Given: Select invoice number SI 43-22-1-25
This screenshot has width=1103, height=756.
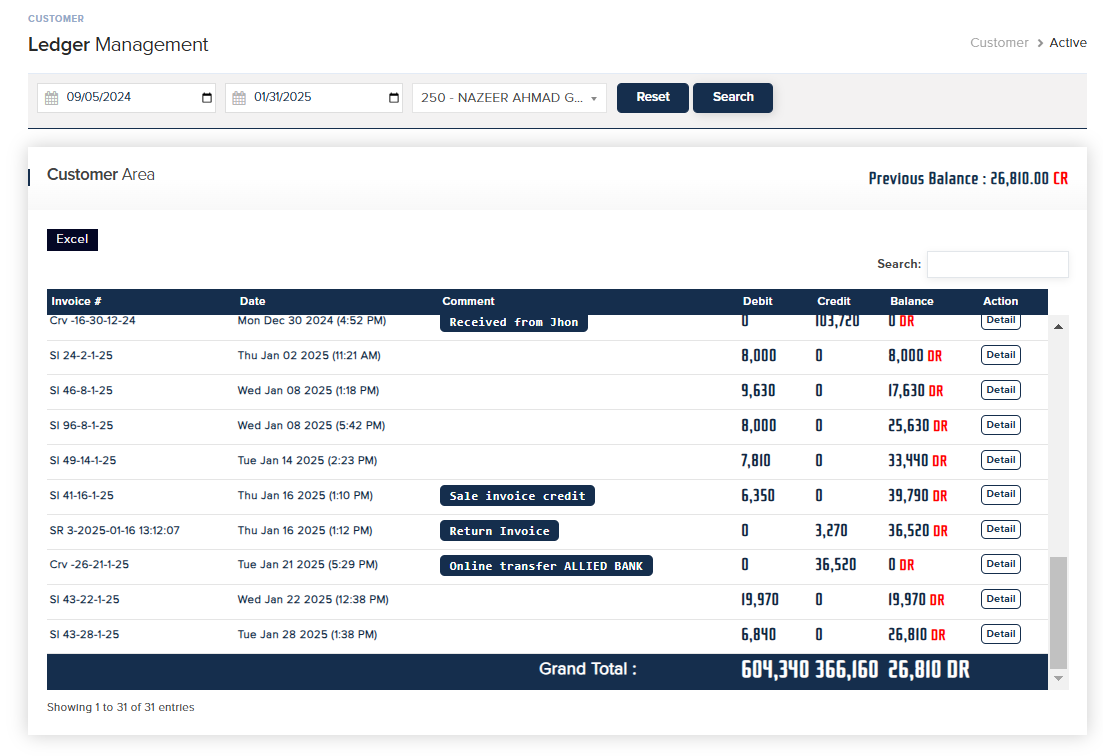Looking at the screenshot, I should pyautogui.click(x=84, y=600).
